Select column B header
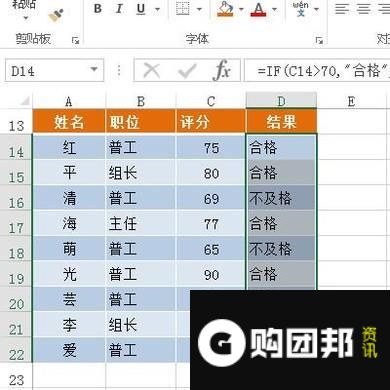Screen dimensions: 390x390 [141, 101]
